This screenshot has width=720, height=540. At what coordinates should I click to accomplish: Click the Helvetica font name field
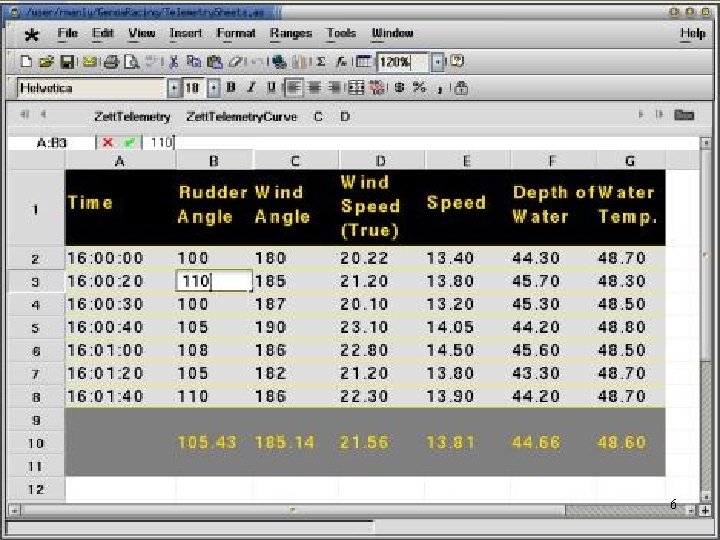(x=91, y=88)
